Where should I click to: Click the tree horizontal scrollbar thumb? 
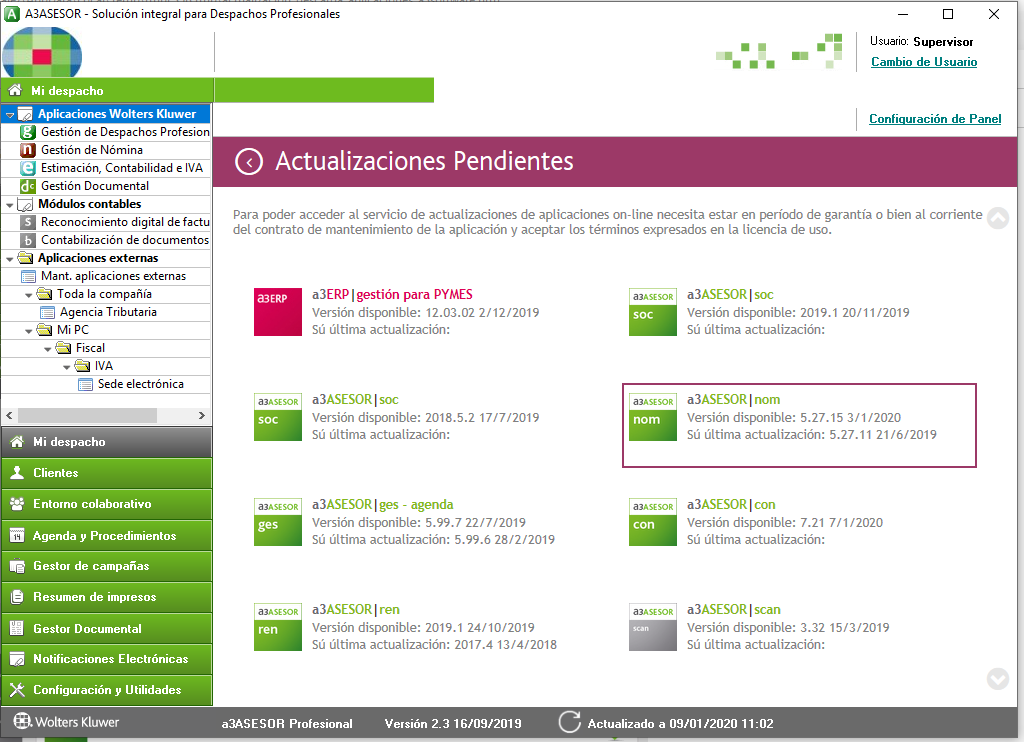click(x=87, y=415)
